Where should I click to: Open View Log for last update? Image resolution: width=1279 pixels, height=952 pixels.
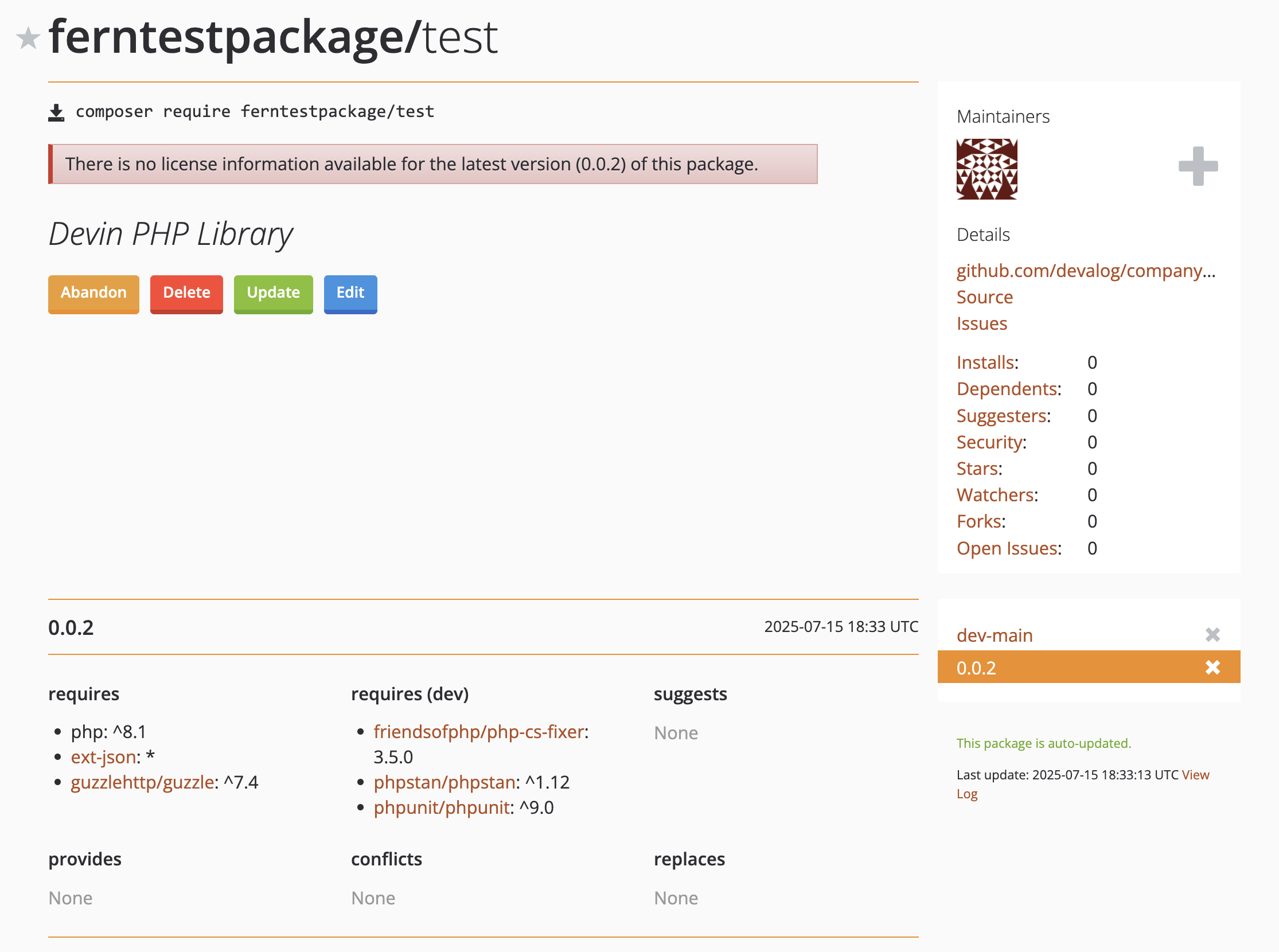click(x=1195, y=775)
